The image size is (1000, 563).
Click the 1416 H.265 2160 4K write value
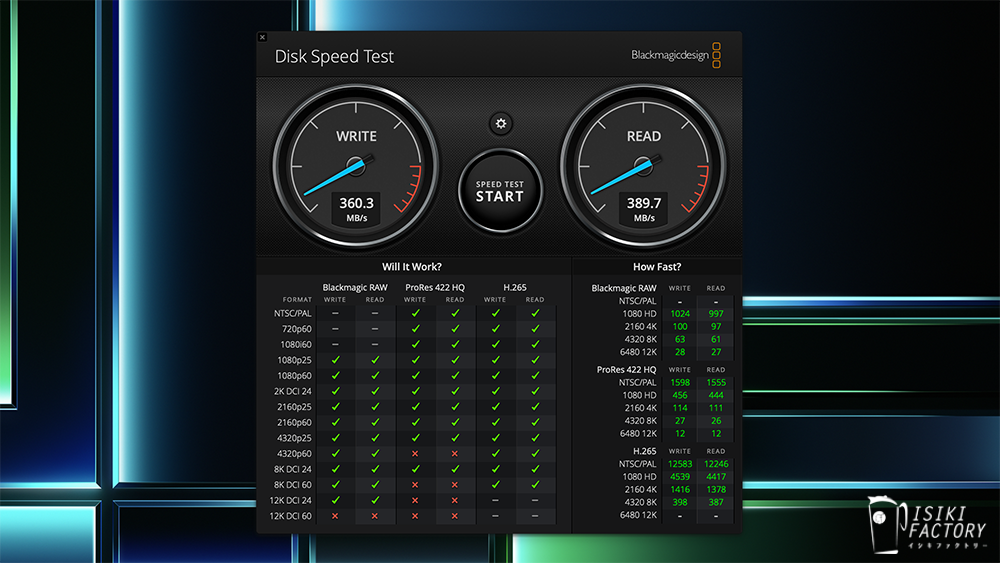click(680, 490)
